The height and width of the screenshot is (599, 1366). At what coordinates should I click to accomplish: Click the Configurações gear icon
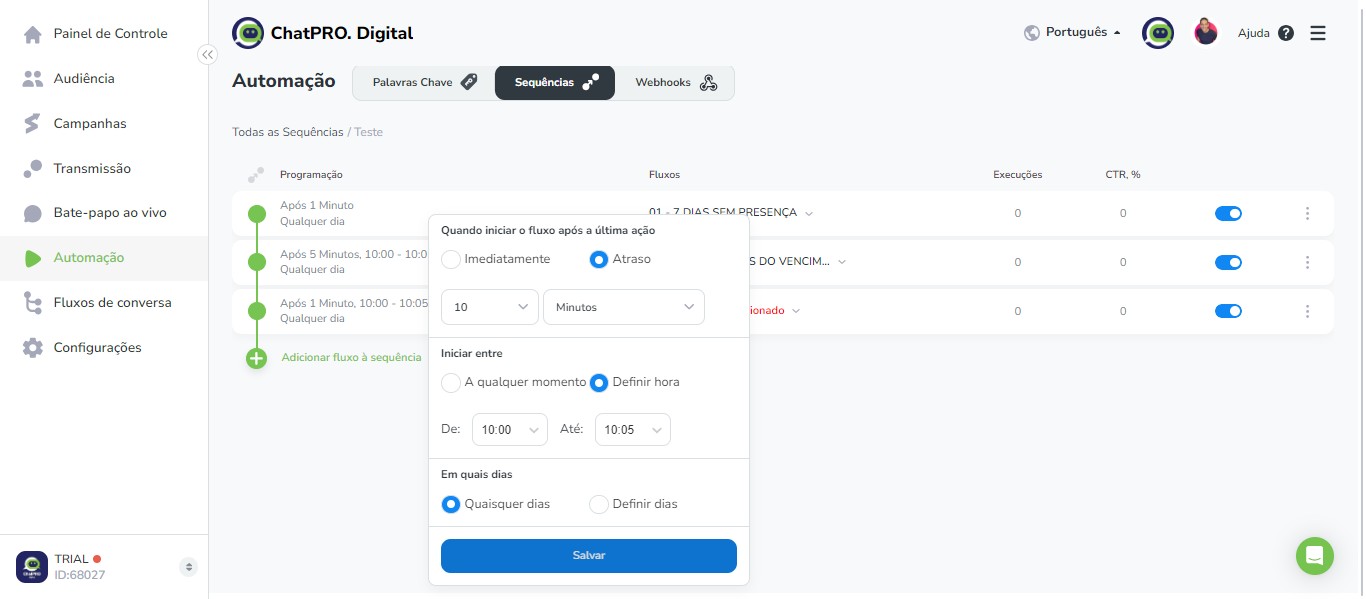click(x=33, y=348)
